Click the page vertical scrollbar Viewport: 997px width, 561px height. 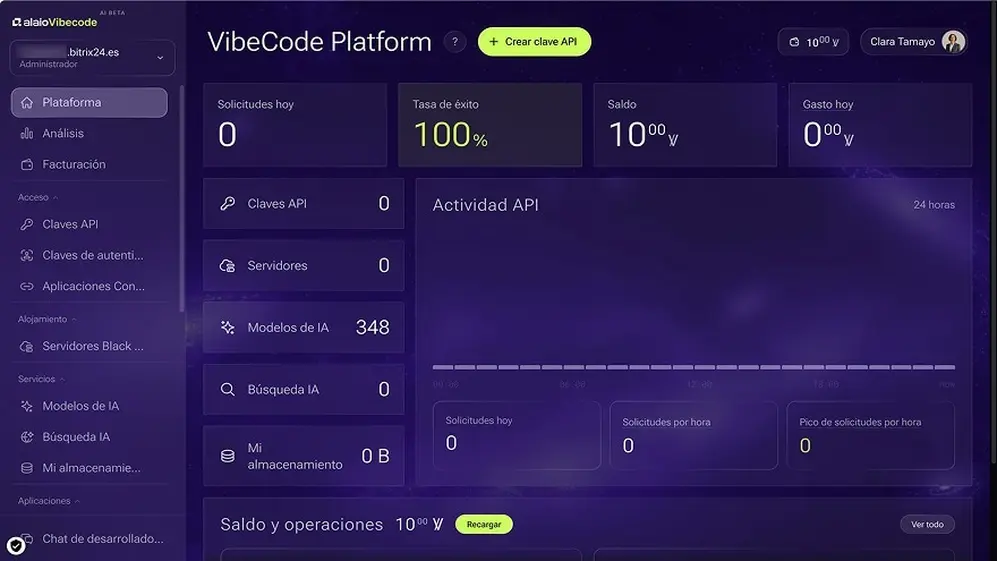993,232
